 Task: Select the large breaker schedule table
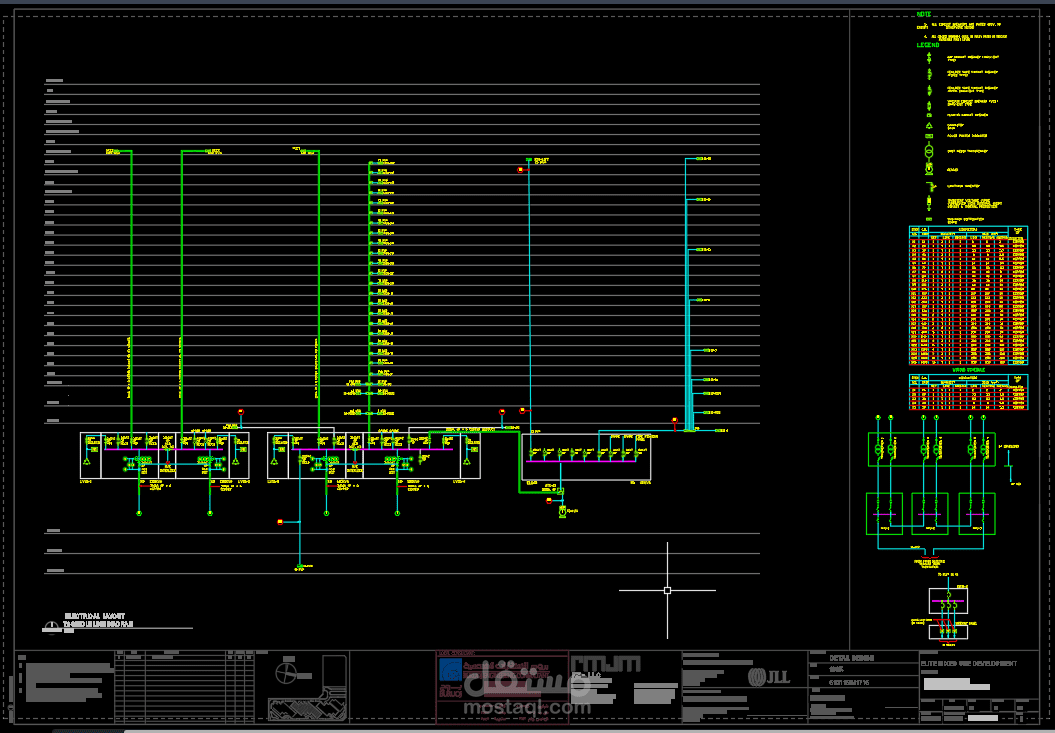[968, 295]
